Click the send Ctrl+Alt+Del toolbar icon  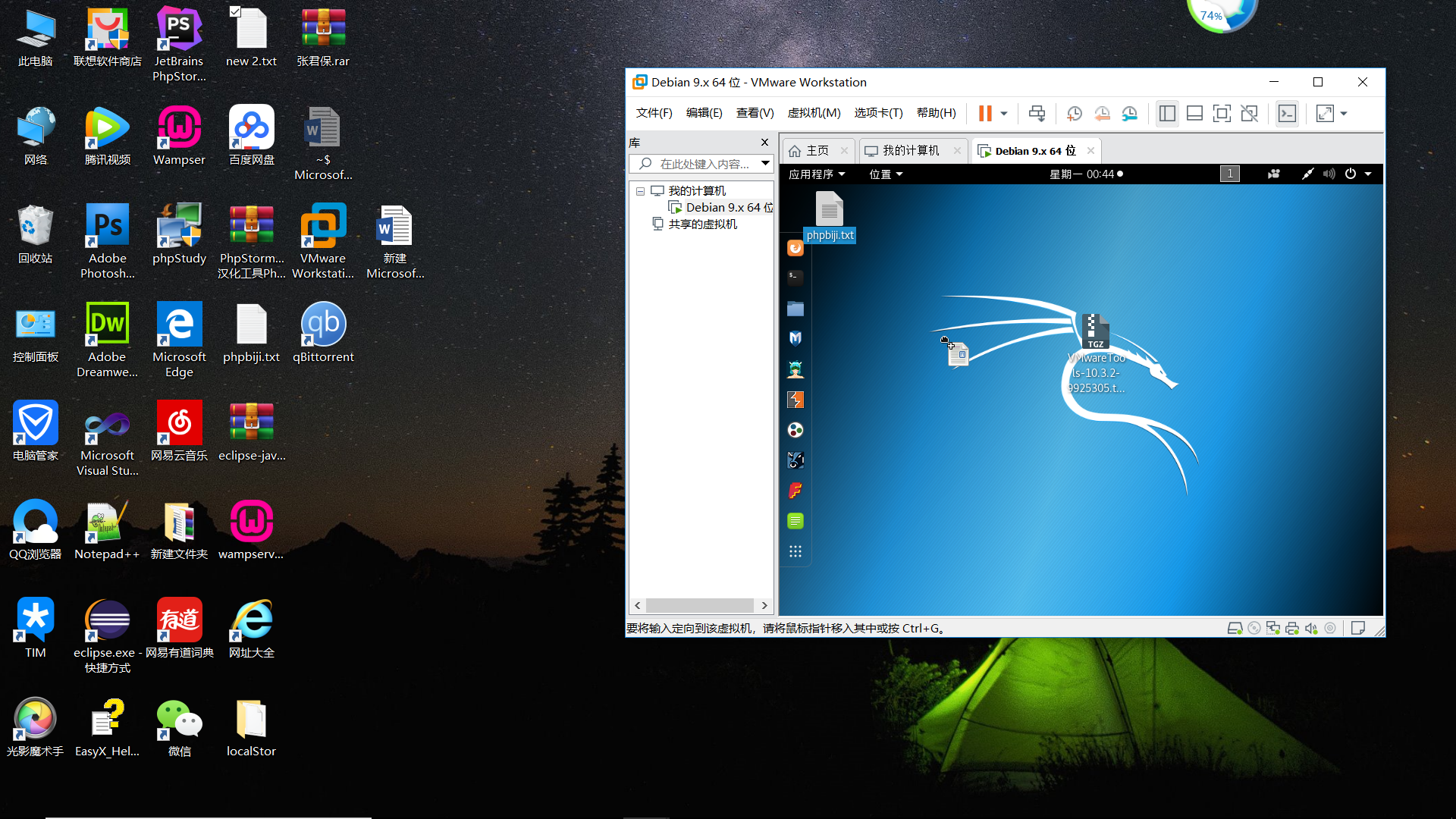(x=1037, y=114)
